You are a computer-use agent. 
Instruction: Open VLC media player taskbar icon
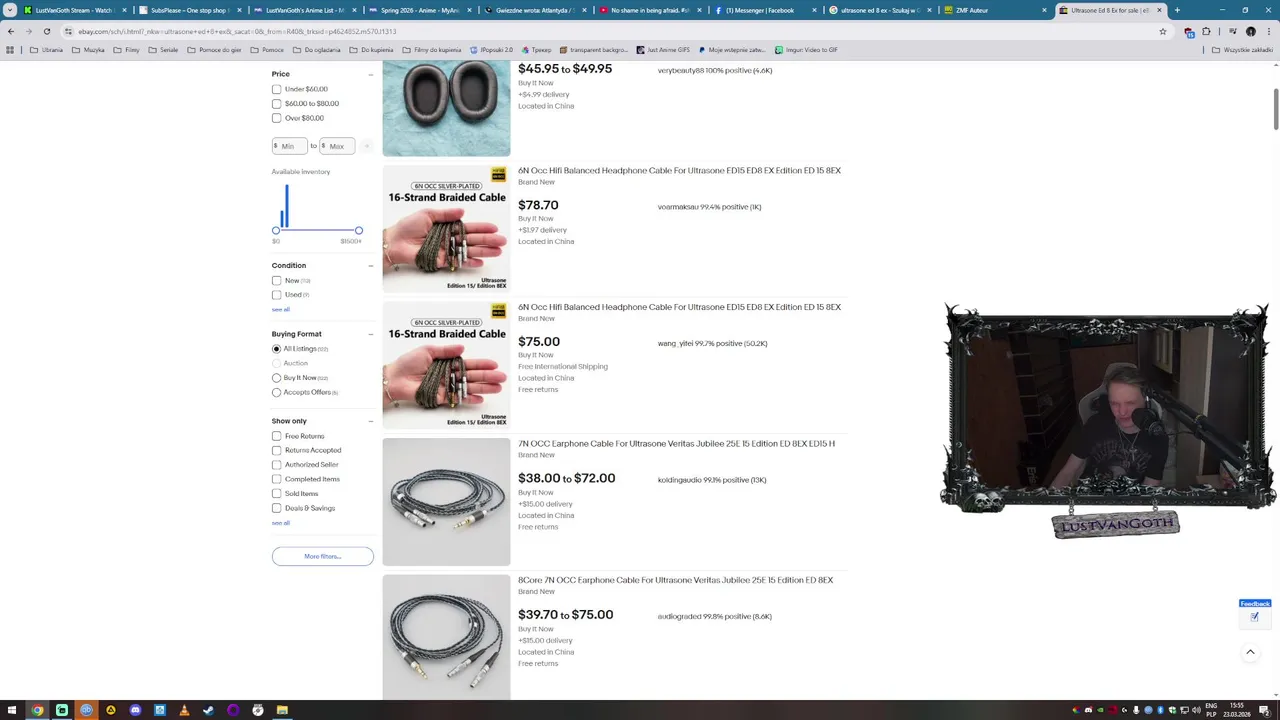(x=184, y=710)
